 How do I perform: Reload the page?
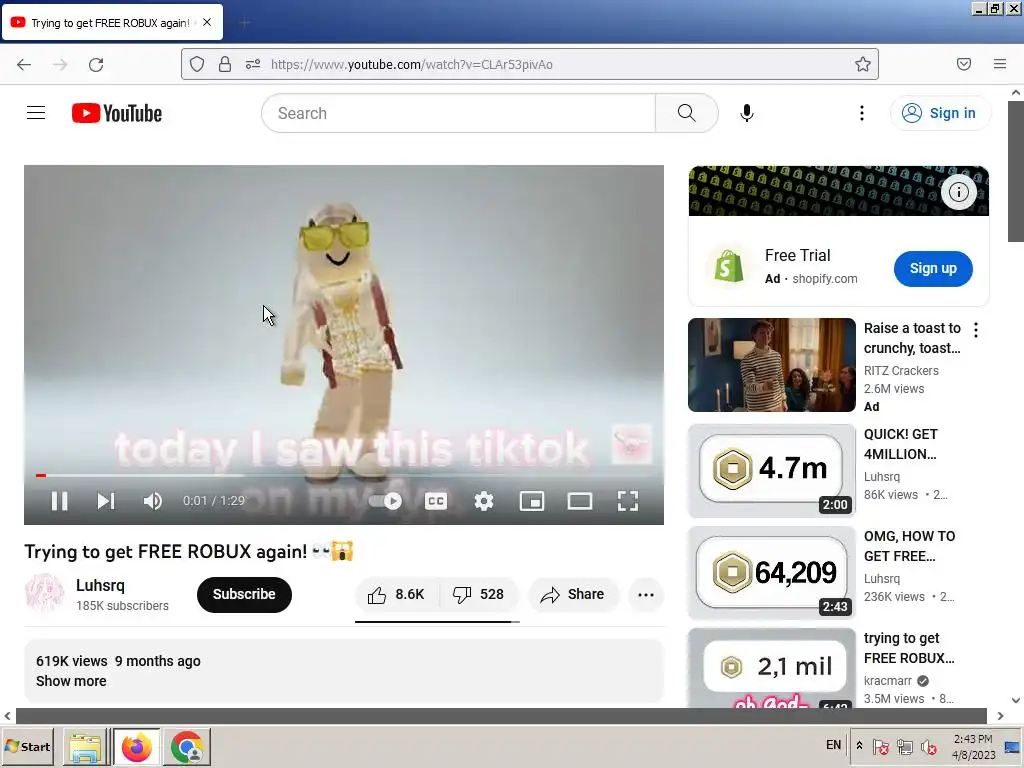point(96,64)
